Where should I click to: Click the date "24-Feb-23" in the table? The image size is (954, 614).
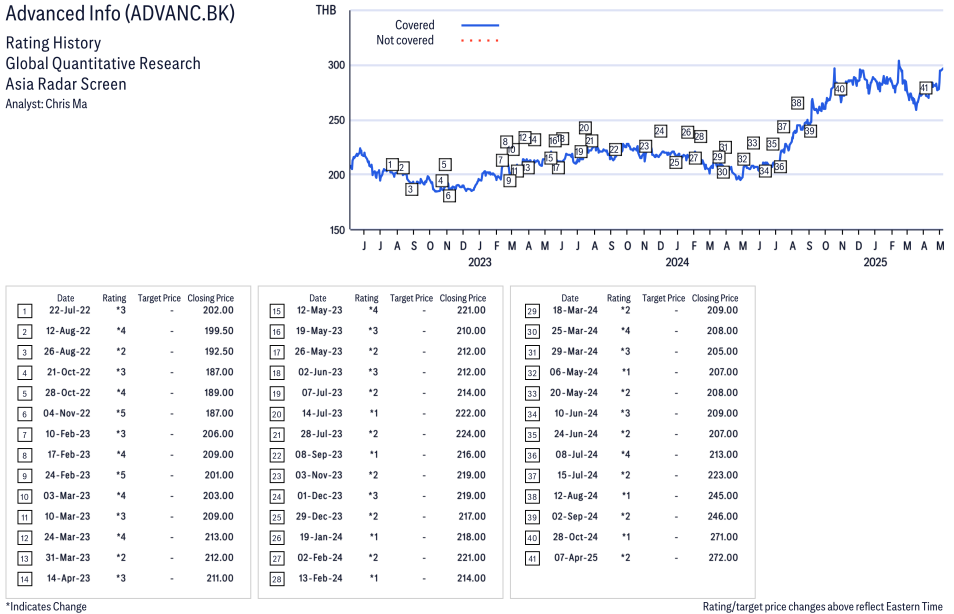[x=68, y=475]
